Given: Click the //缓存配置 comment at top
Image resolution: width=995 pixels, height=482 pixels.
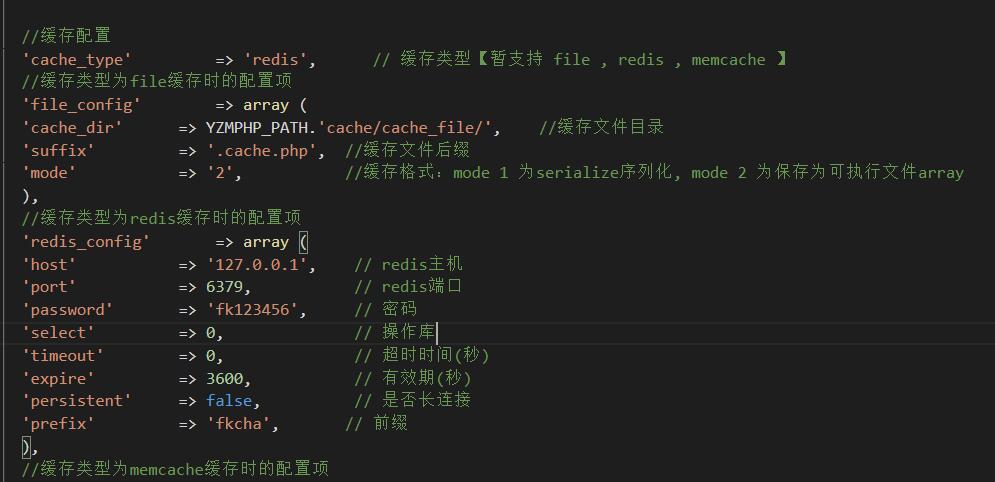Looking at the screenshot, I should tap(67, 36).
